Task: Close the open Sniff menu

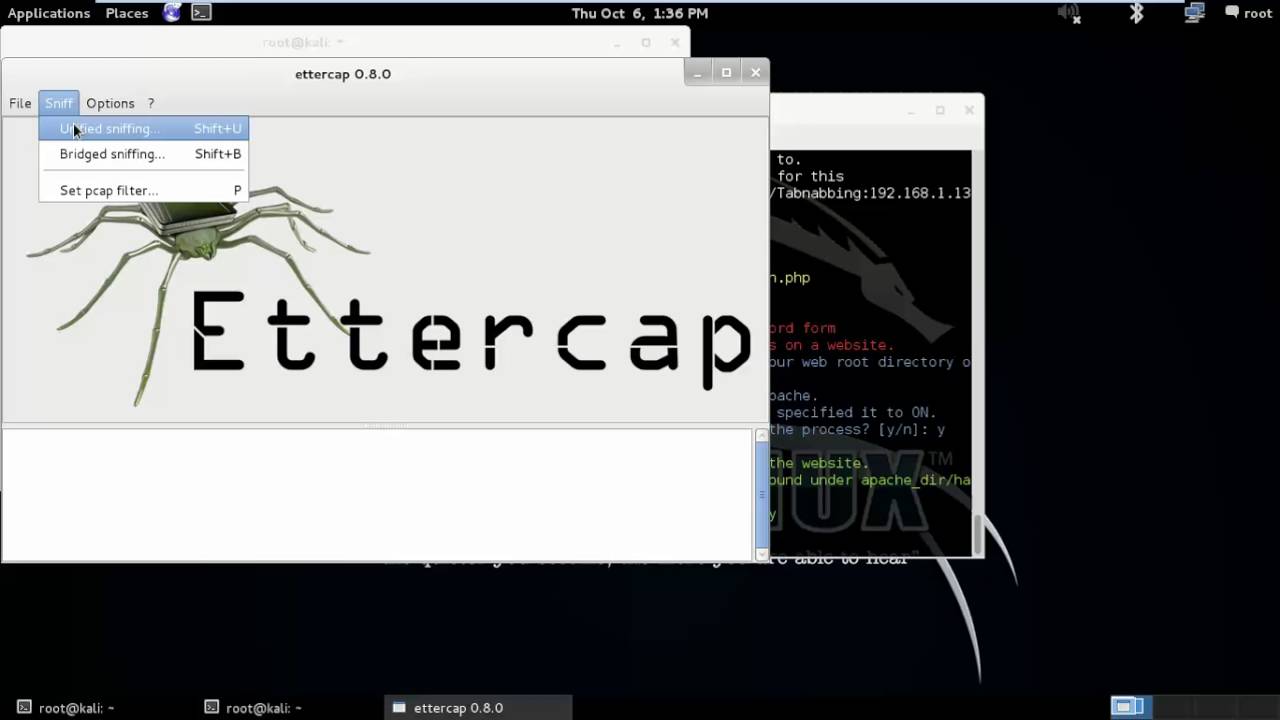Action: [58, 103]
